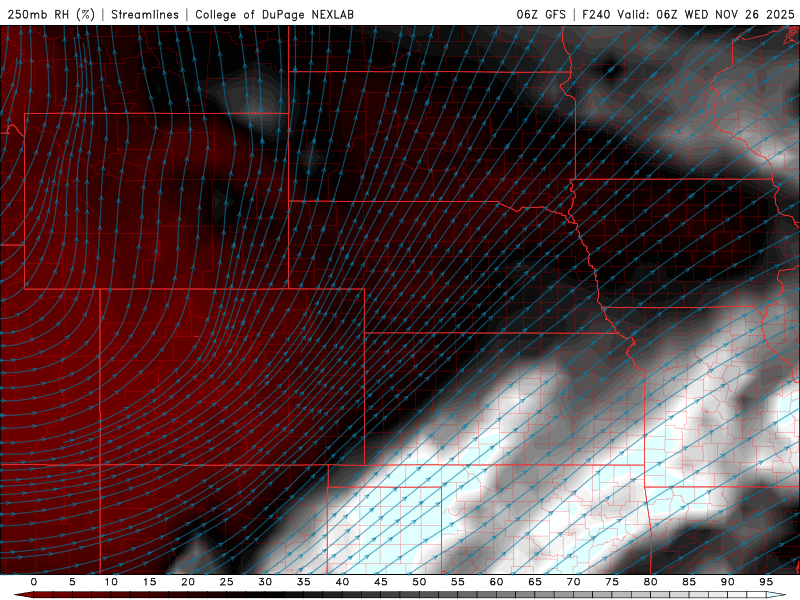Image resolution: width=800 pixels, height=600 pixels.
Task: Select the '40' label on the color scale
Action: pyautogui.click(x=342, y=582)
